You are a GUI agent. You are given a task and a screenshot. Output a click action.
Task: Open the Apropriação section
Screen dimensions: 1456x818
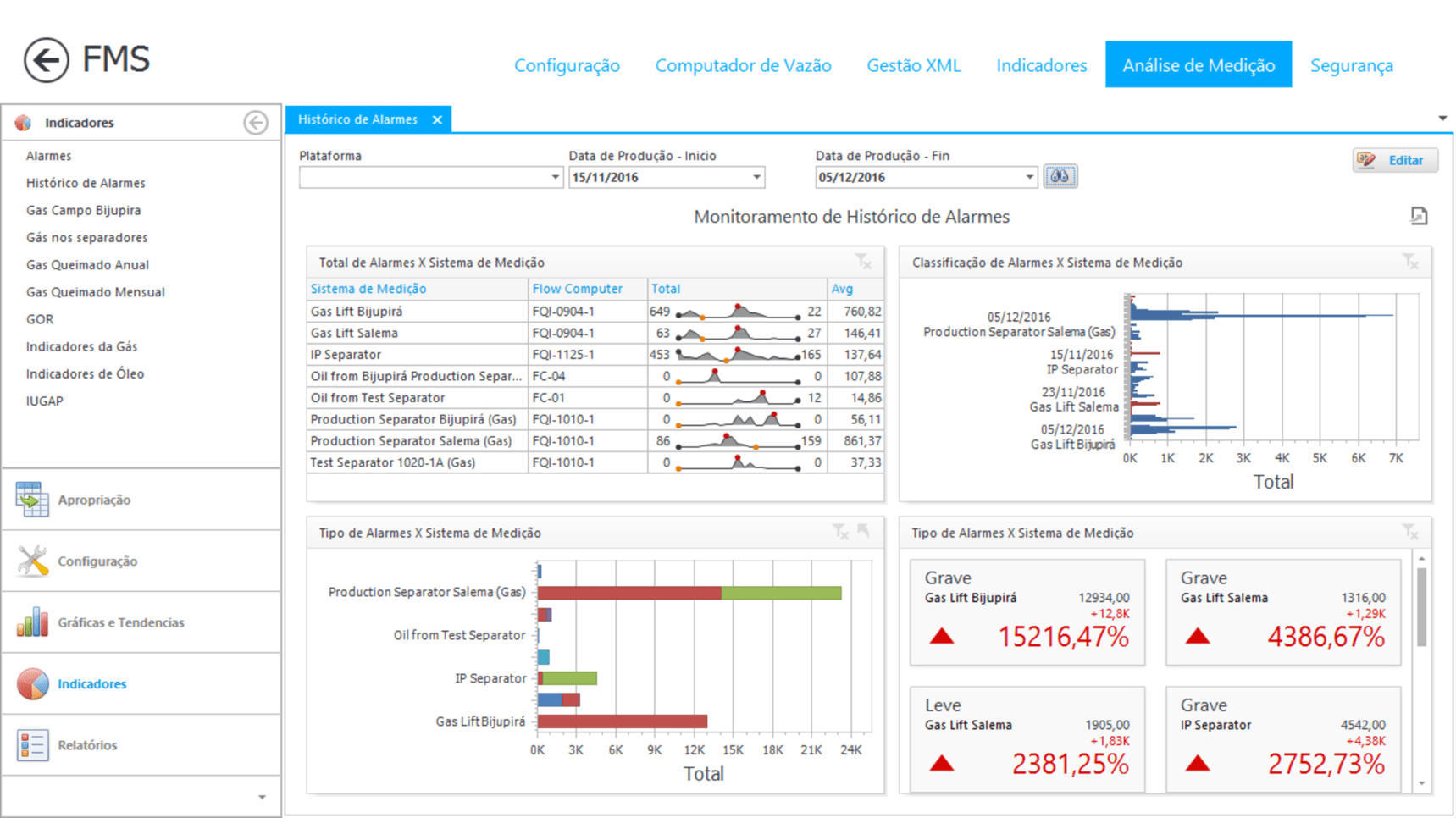click(x=93, y=500)
